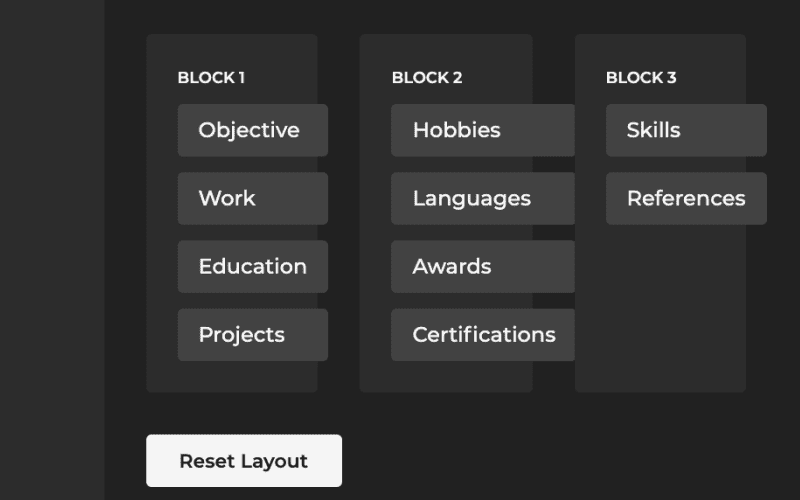The image size is (800, 500).
Task: Click the Hobbies section item
Action: [x=482, y=130]
